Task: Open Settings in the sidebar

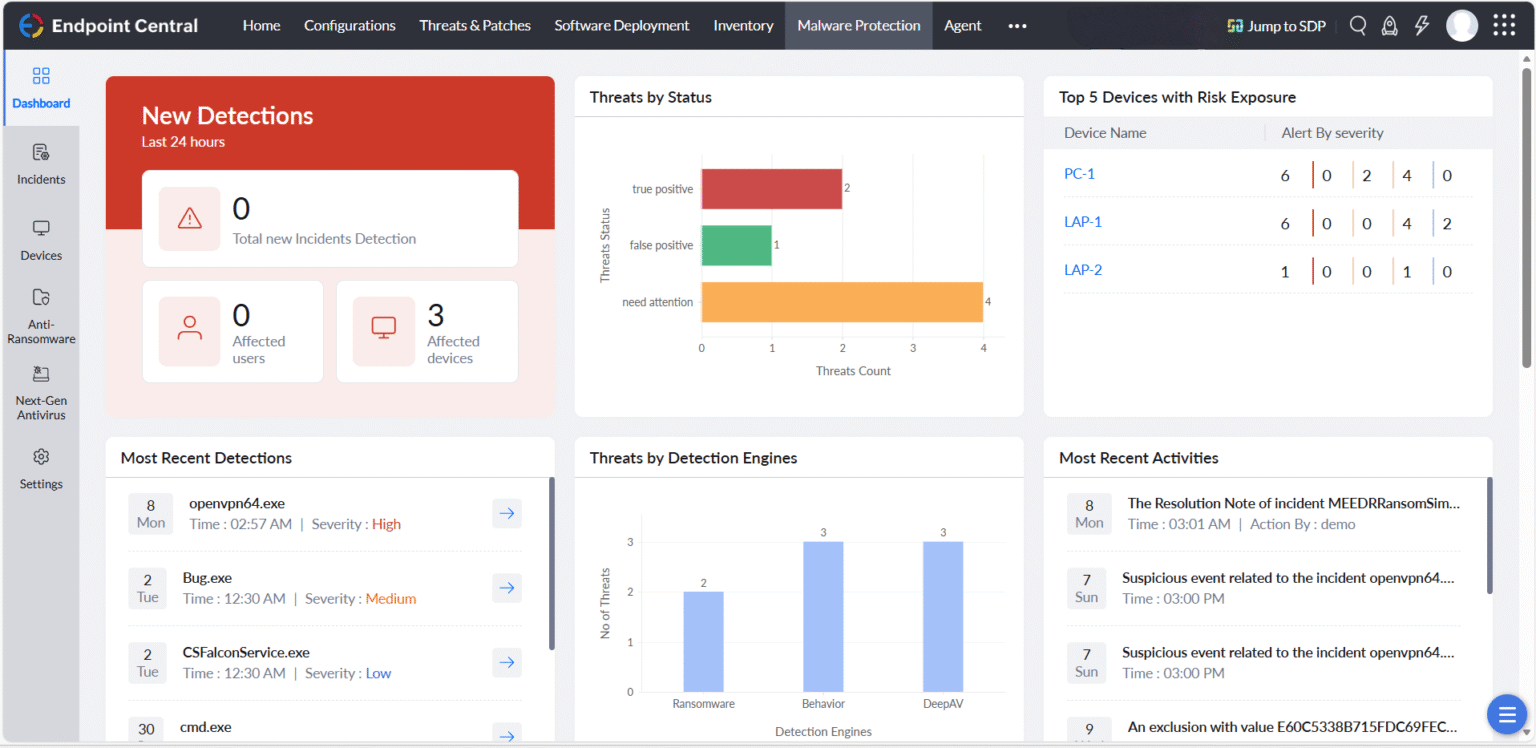Action: click(x=41, y=469)
